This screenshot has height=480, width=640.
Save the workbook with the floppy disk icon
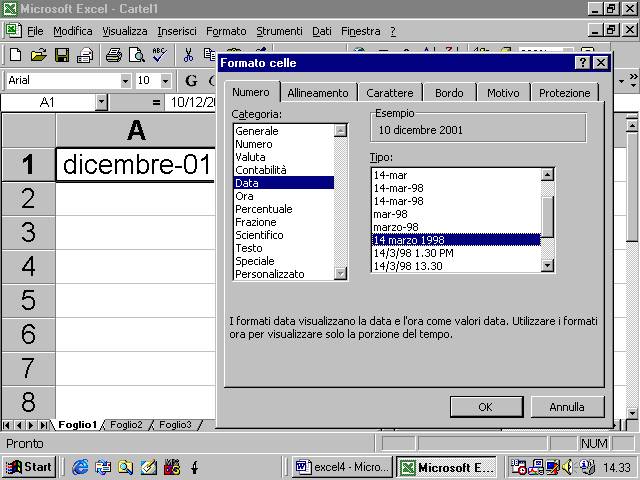(x=62, y=55)
